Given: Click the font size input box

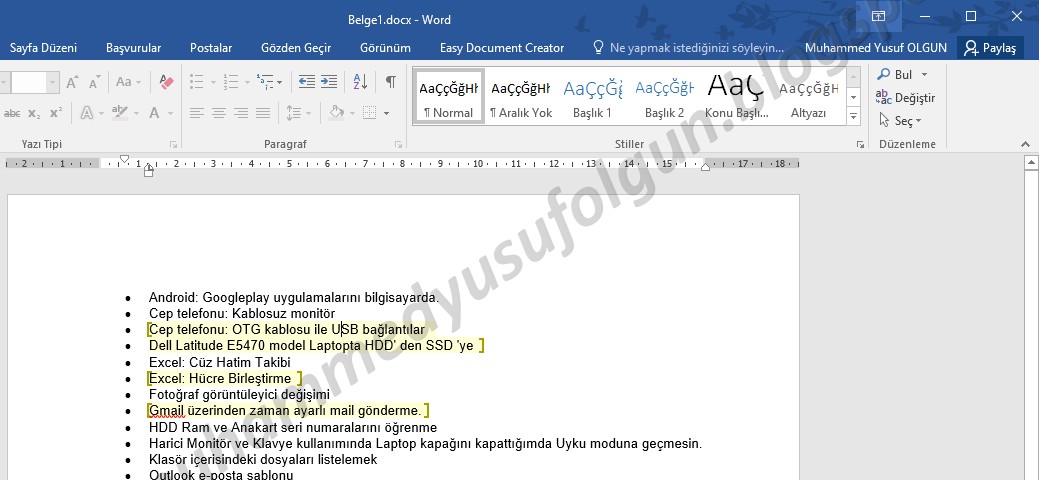Looking at the screenshot, I should point(28,83).
